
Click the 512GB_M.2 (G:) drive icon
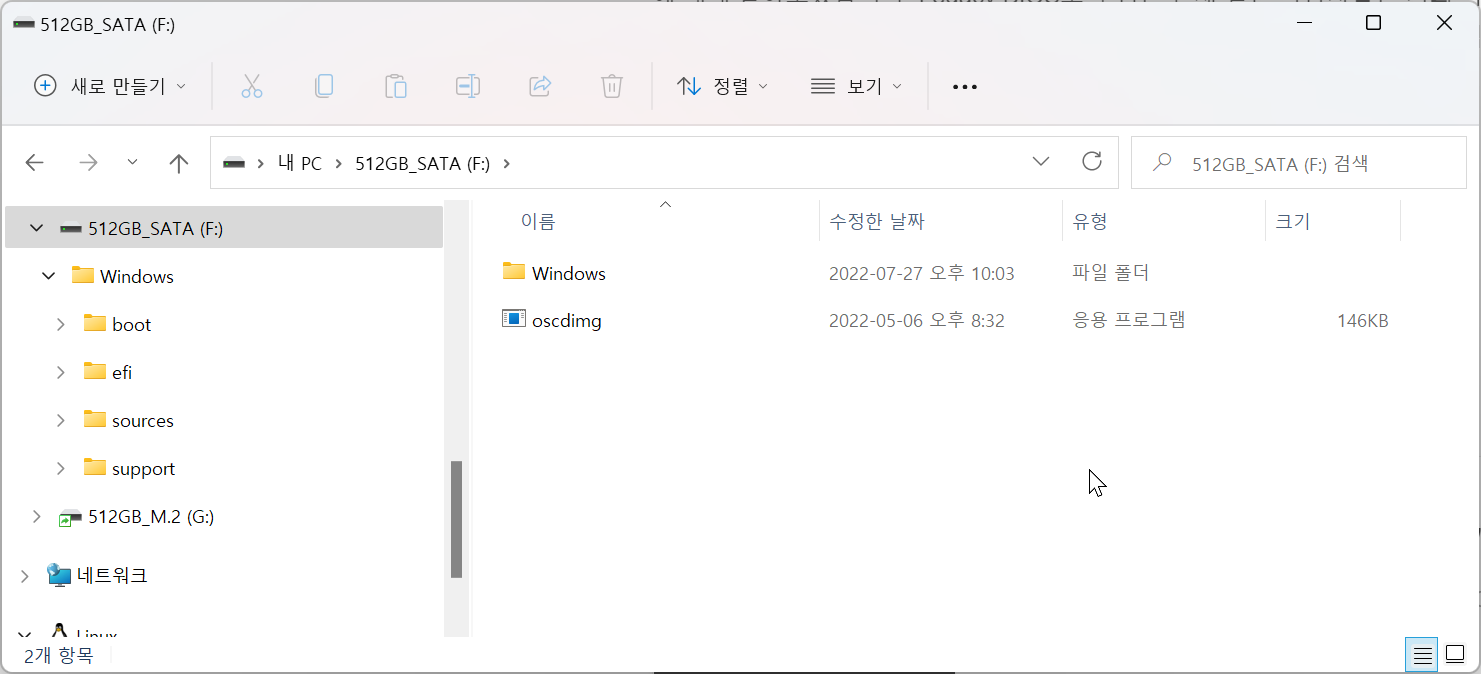(x=70, y=517)
